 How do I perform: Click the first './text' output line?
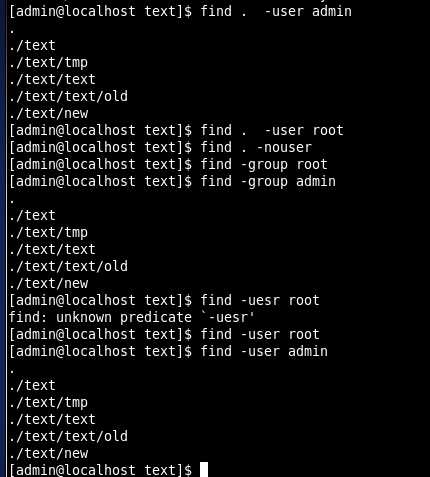(x=32, y=45)
